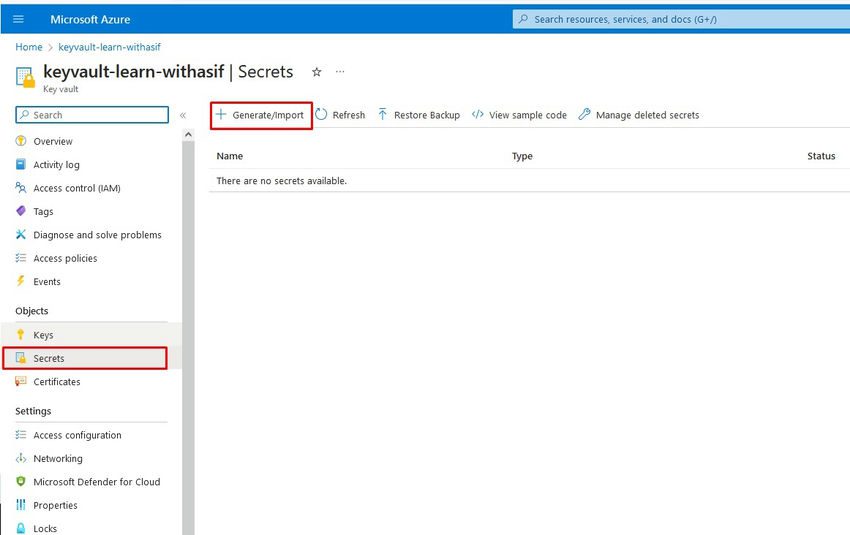This screenshot has width=850, height=535.
Task: Click the Restore Backup upload arrow icon
Action: [x=382, y=114]
